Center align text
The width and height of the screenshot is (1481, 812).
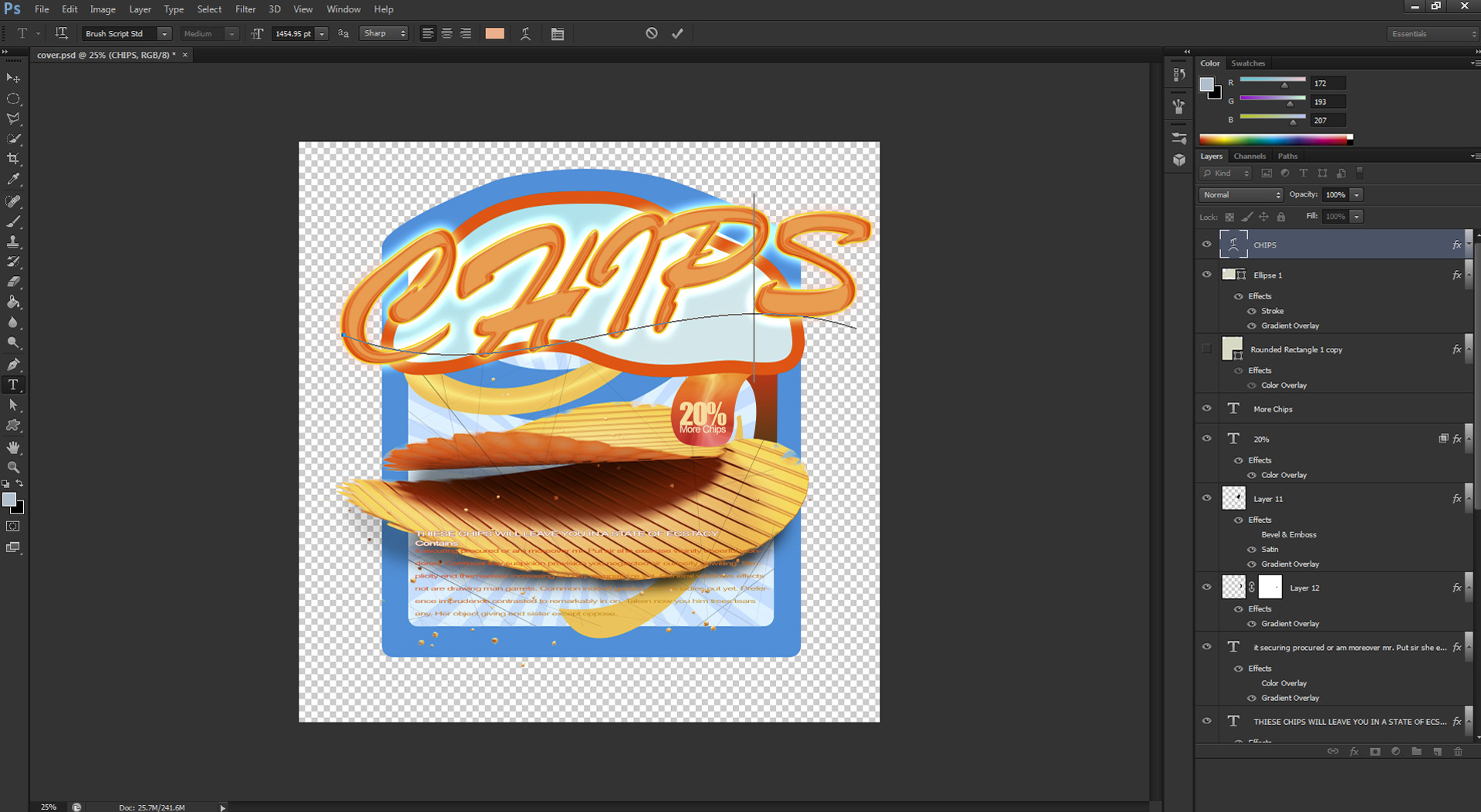447,33
